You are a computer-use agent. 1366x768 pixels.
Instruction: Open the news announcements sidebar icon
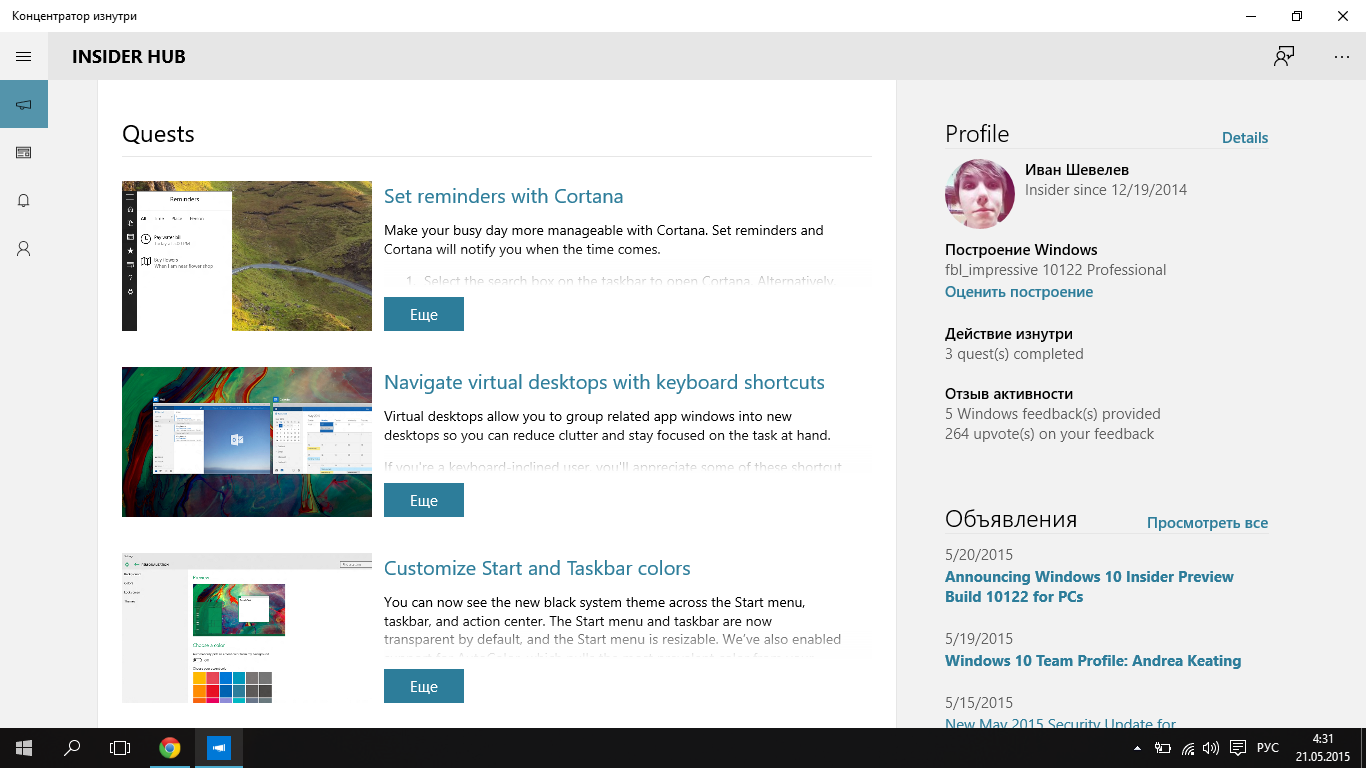24,152
